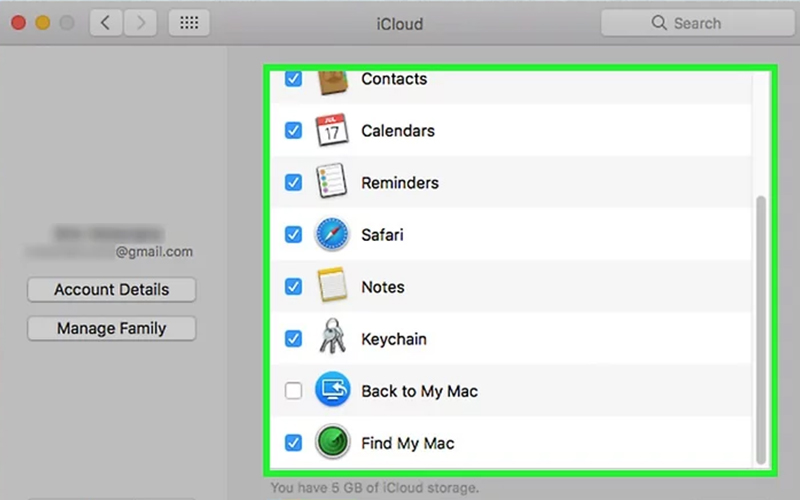The height and width of the screenshot is (500, 800).
Task: Show all preferences grid button
Action: pyautogui.click(x=189, y=22)
